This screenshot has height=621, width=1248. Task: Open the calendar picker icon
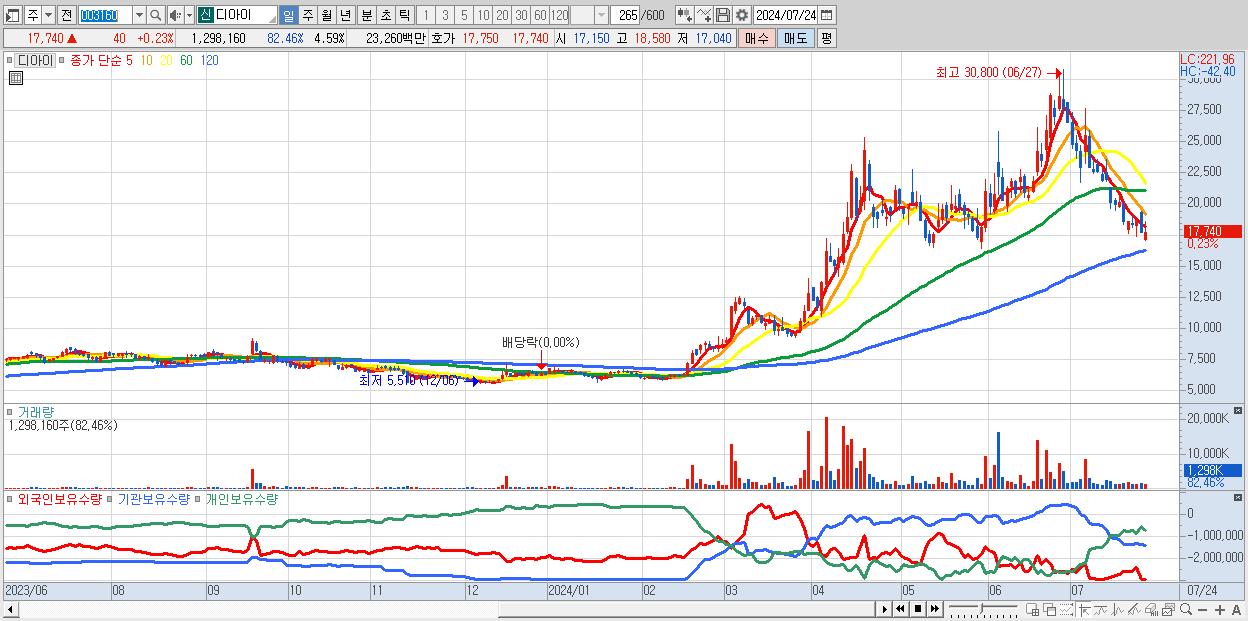(x=827, y=15)
